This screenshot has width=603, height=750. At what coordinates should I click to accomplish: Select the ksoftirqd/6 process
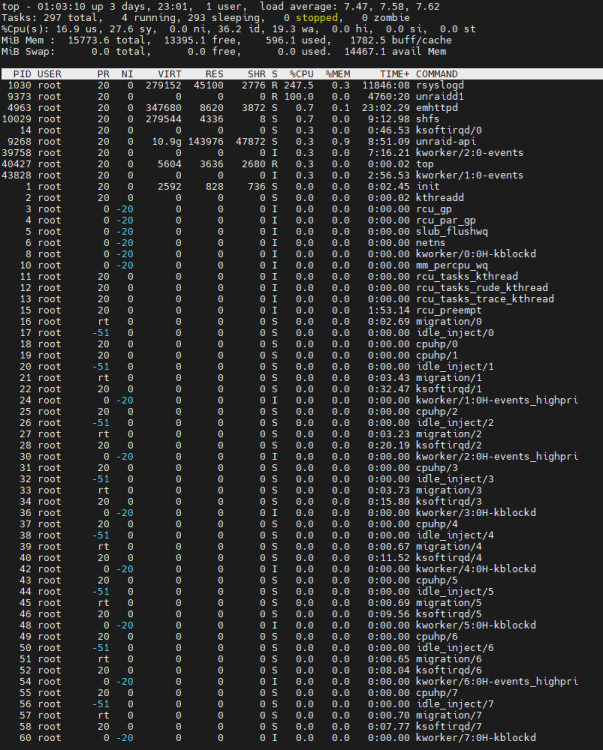point(449,671)
